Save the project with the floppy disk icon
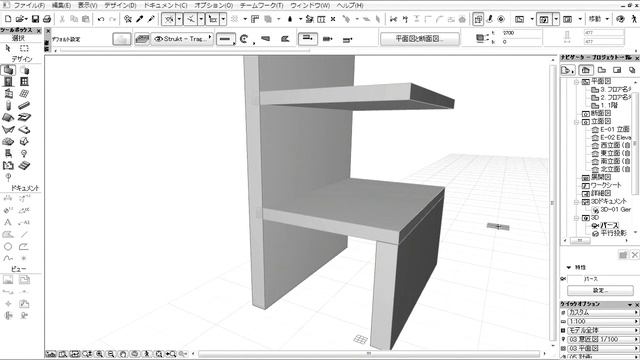Image resolution: width=640 pixels, height=360 pixels. click(x=36, y=19)
